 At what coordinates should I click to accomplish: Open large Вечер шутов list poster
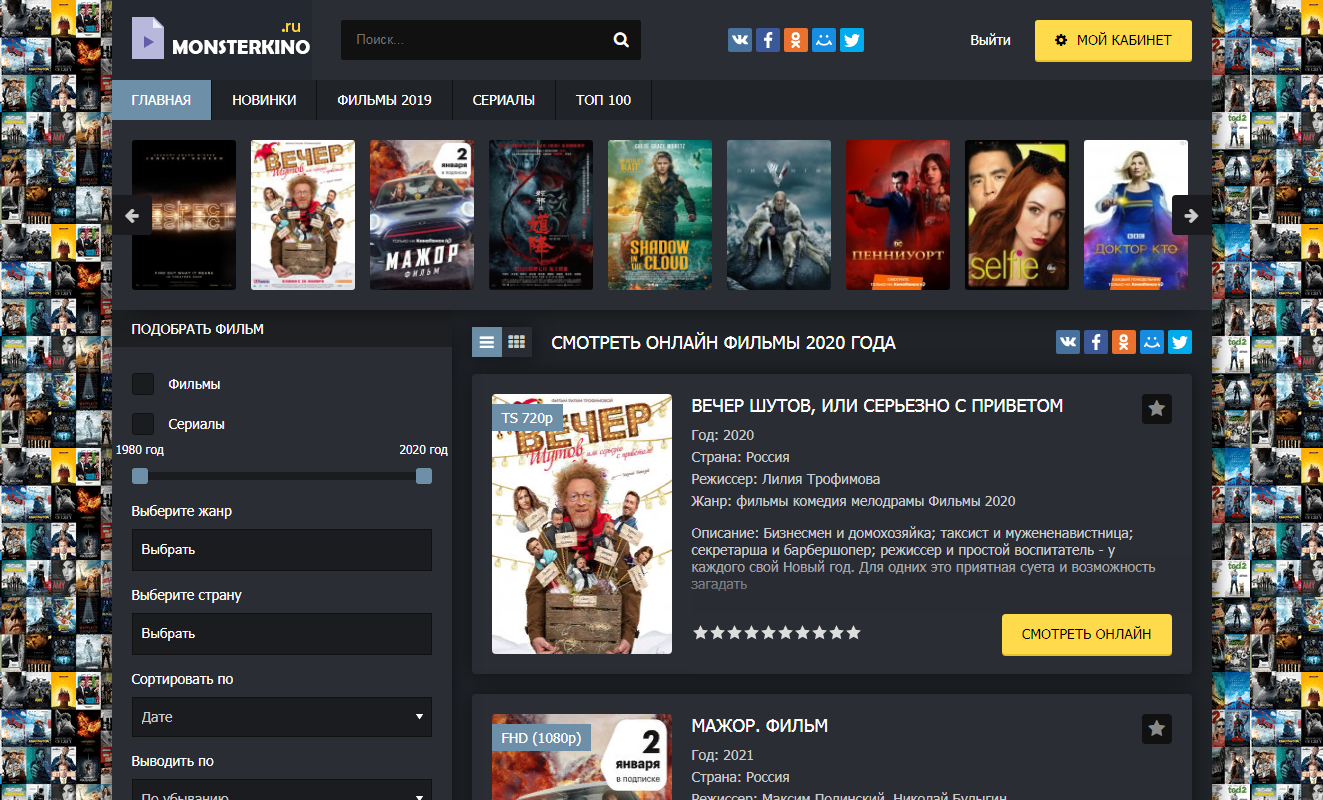coord(582,524)
